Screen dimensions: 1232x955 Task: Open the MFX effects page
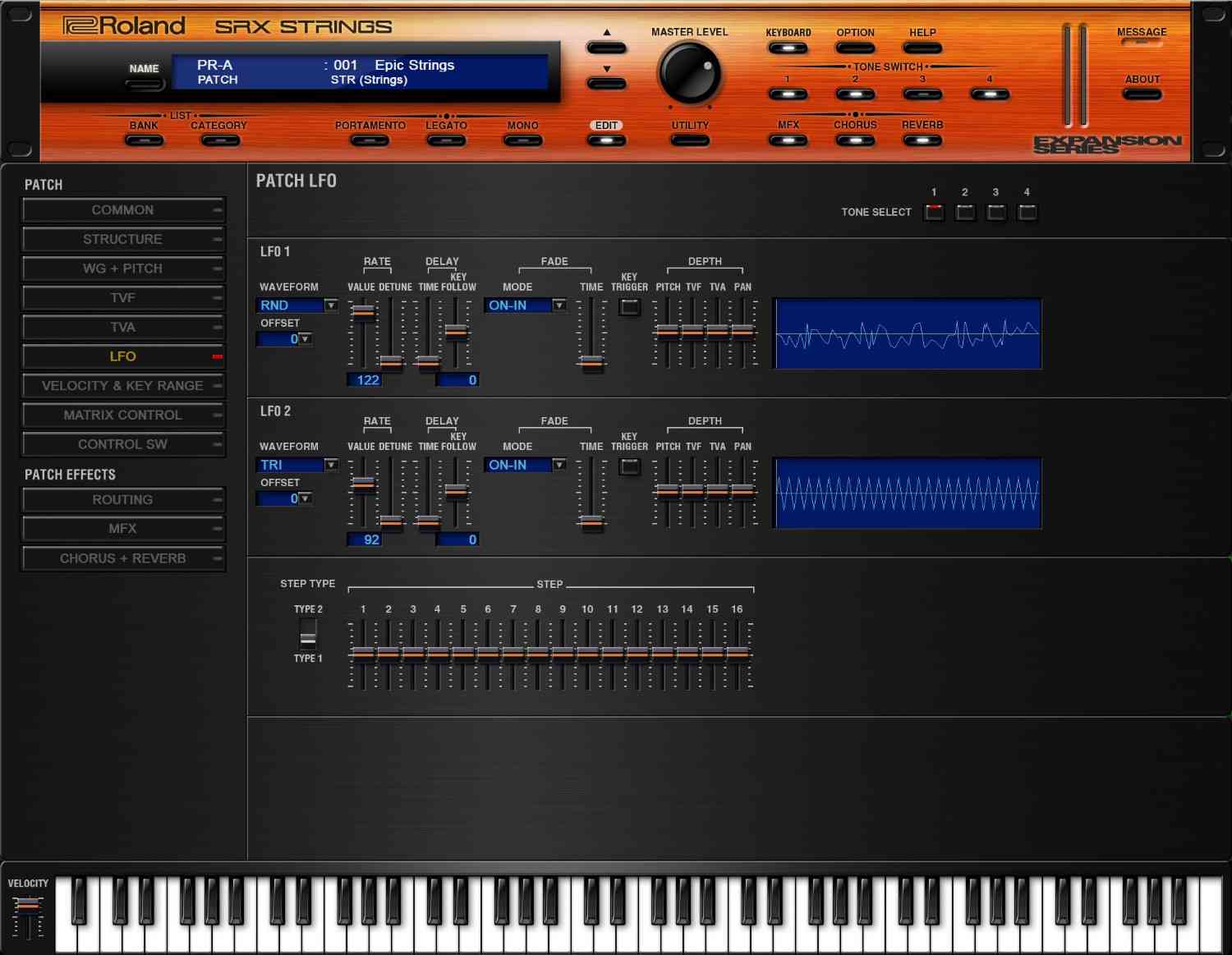pos(787,140)
